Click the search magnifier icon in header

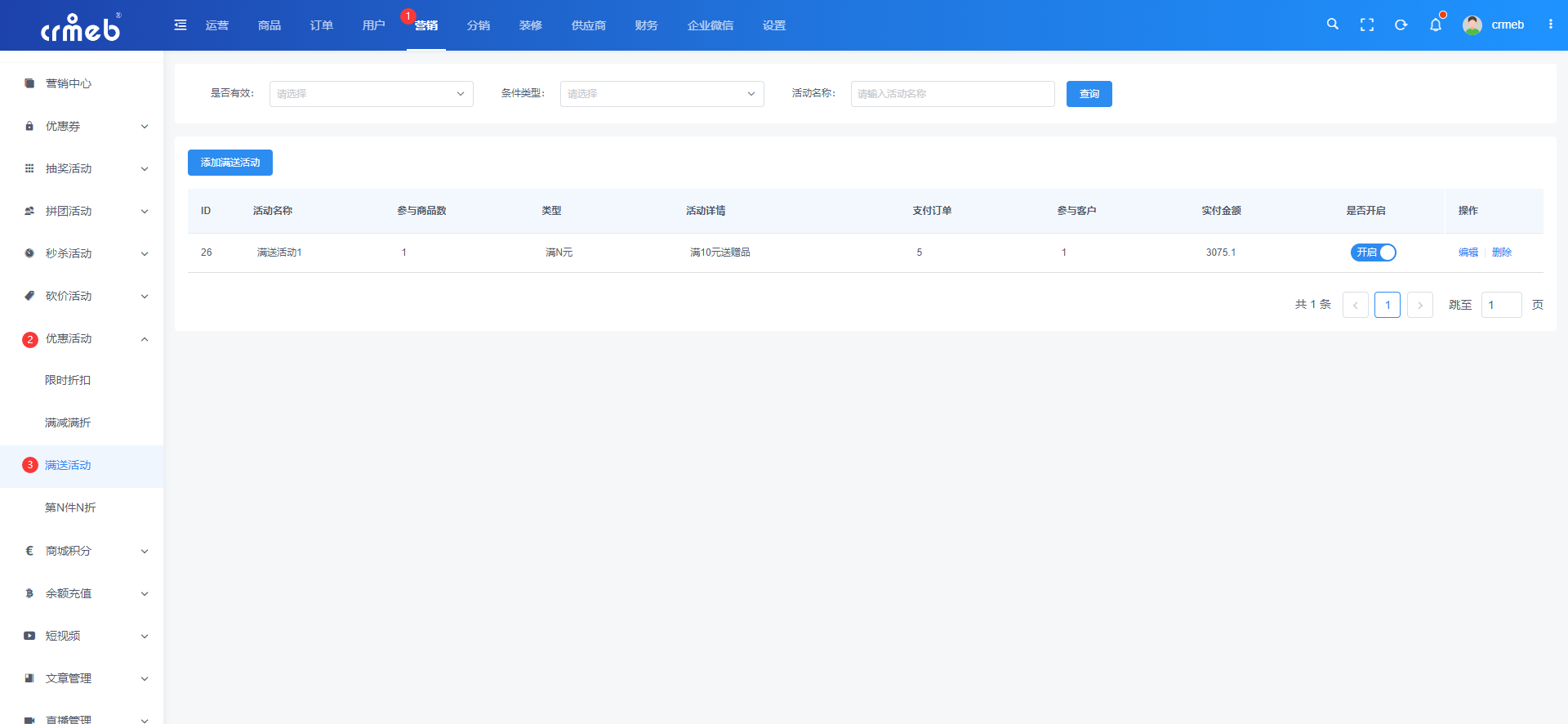[1332, 25]
